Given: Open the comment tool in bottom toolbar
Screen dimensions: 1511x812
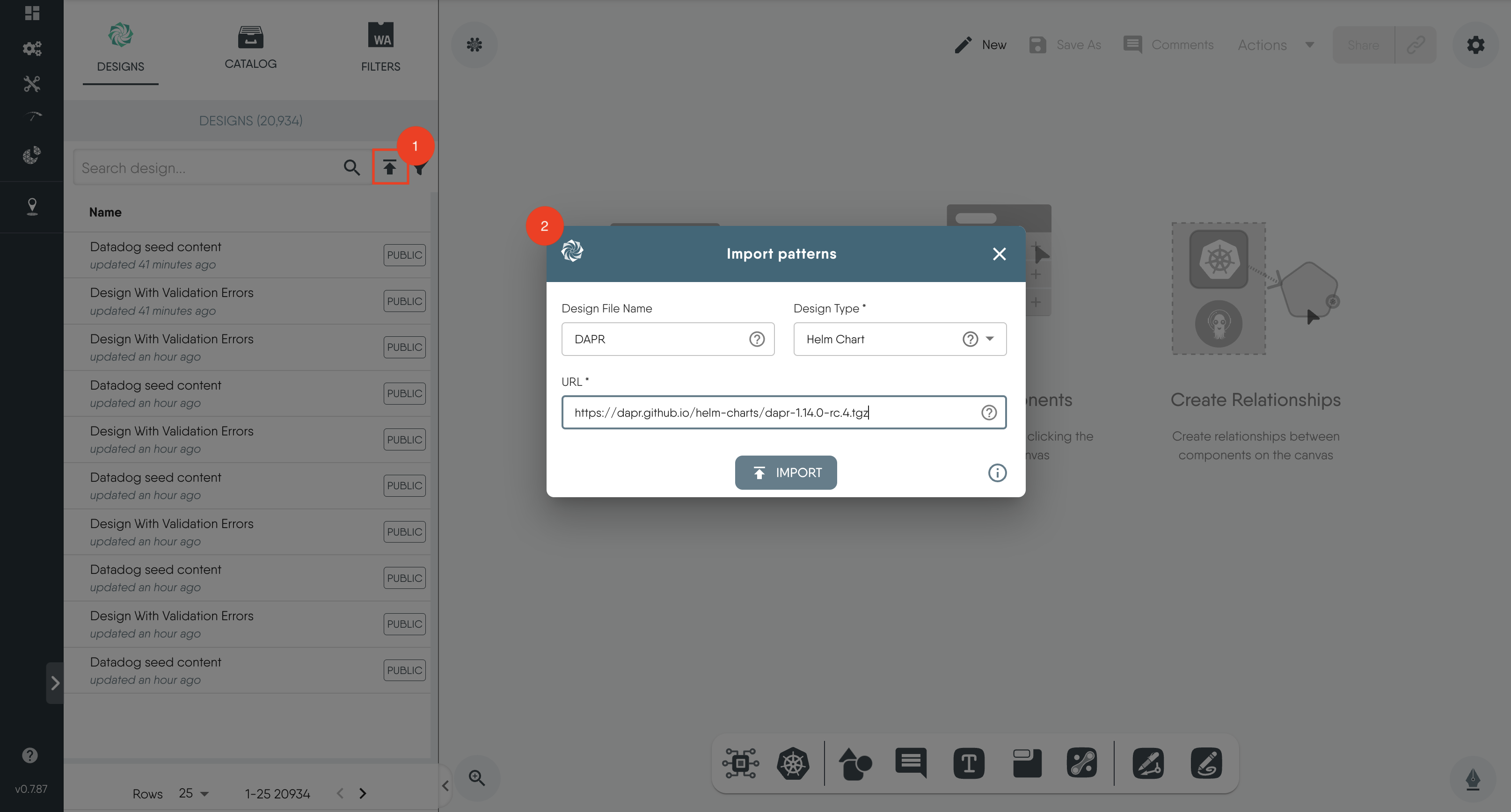Looking at the screenshot, I should [910, 763].
